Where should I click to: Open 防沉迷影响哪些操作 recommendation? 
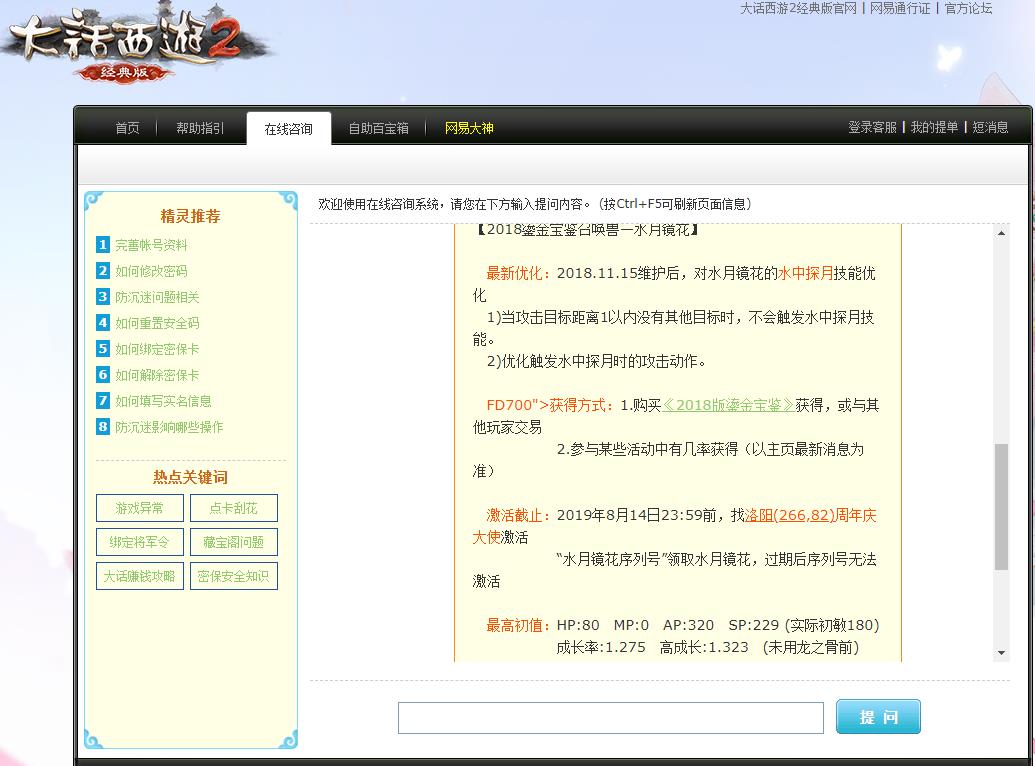pyautogui.click(x=169, y=427)
